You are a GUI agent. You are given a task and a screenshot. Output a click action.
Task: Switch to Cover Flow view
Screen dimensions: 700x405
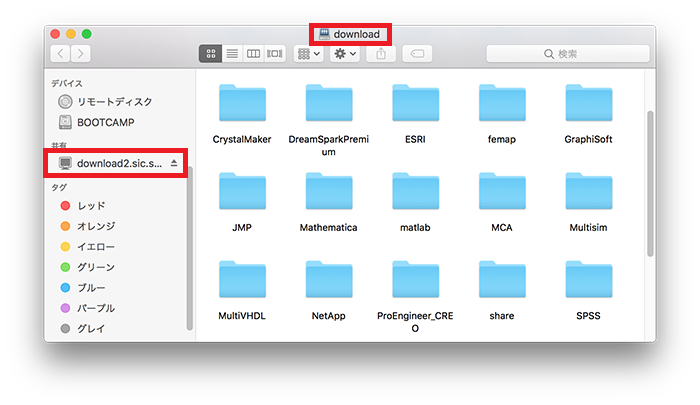(x=275, y=54)
